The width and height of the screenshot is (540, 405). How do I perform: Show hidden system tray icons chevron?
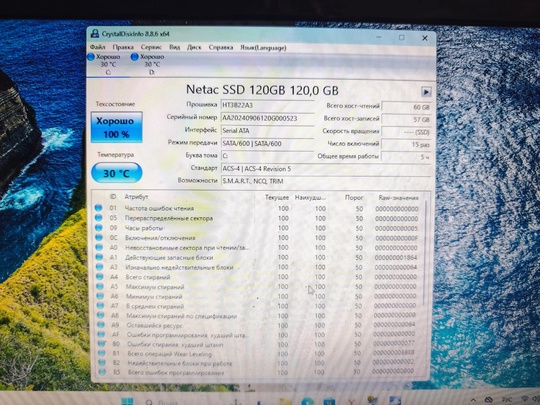474,400
